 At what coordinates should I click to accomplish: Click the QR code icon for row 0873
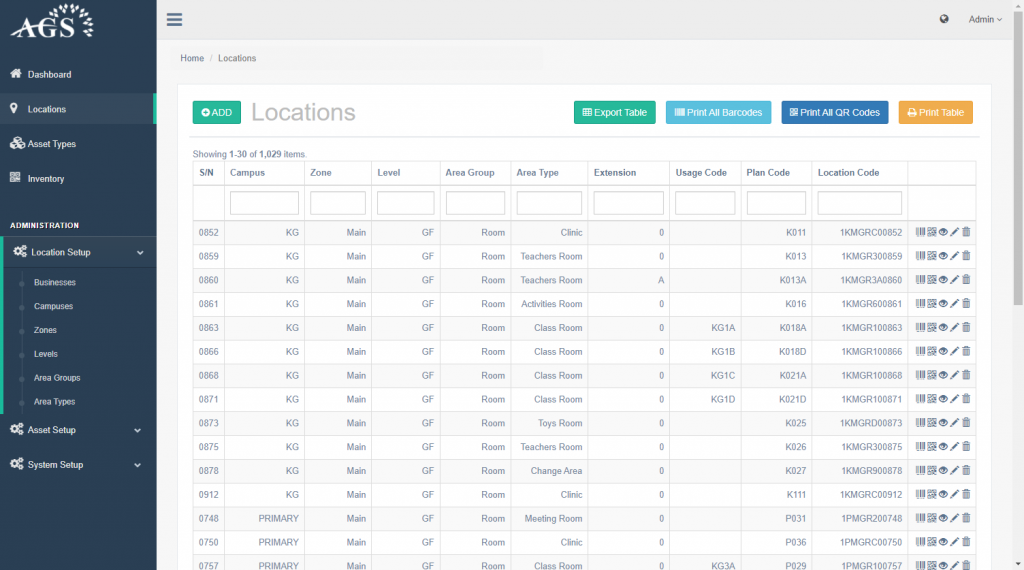(931, 423)
